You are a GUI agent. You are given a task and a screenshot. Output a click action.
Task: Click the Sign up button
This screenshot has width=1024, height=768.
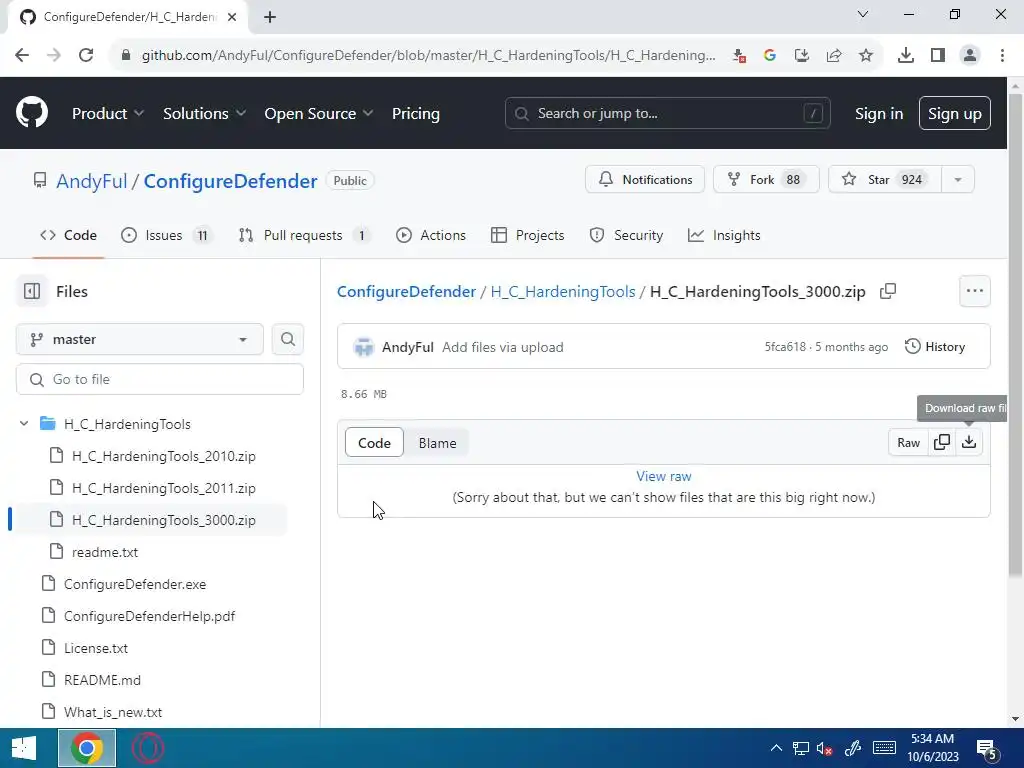[x=955, y=114]
